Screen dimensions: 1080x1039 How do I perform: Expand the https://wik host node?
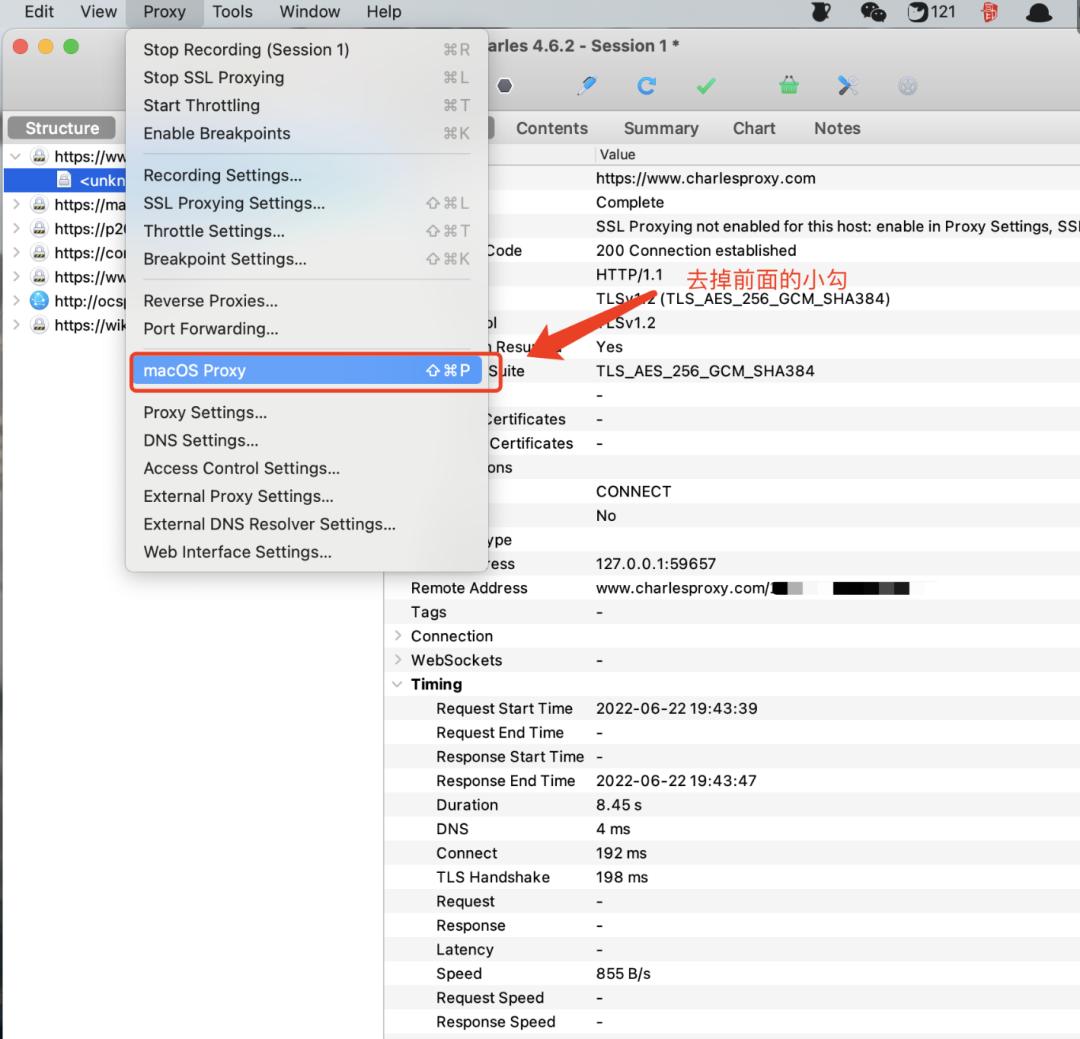16,325
